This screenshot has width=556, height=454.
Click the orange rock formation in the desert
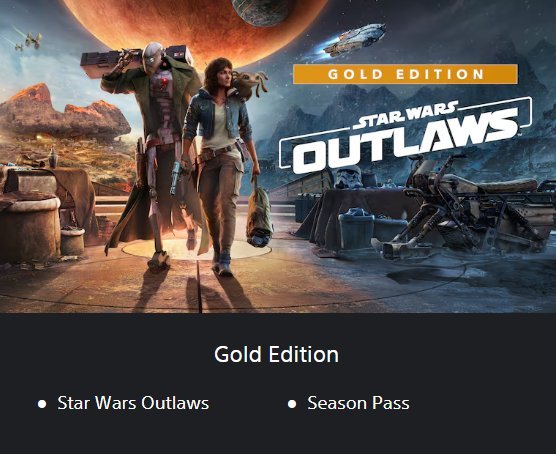(64, 113)
